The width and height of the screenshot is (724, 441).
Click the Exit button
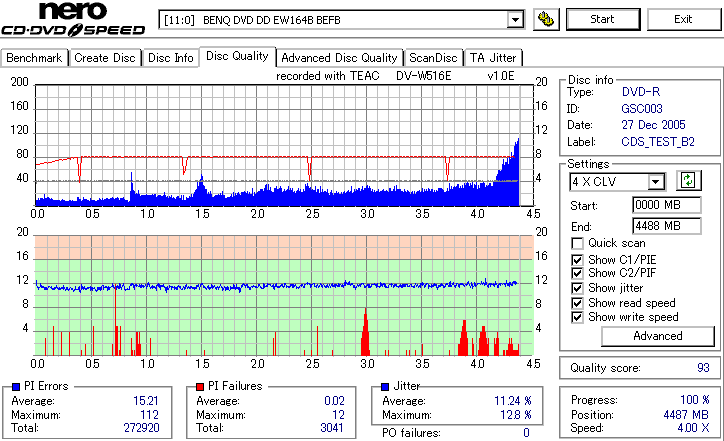(x=683, y=19)
